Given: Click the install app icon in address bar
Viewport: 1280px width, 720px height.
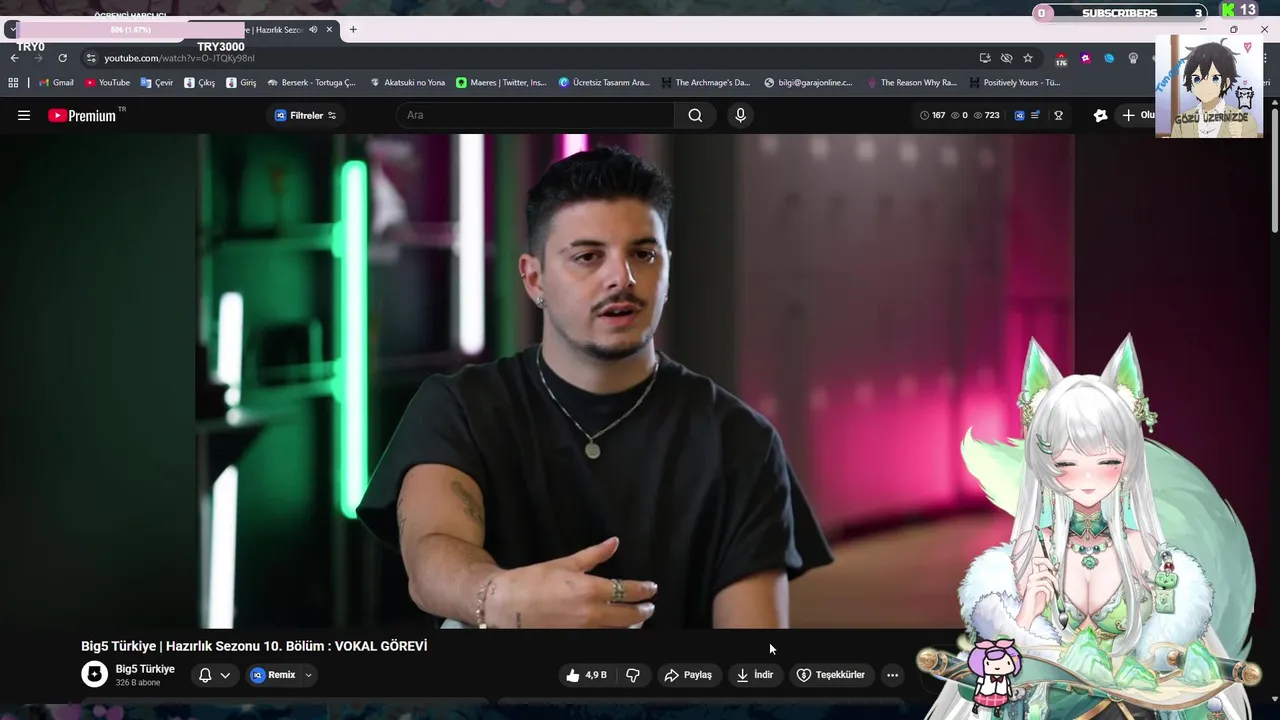Looking at the screenshot, I should click(985, 58).
